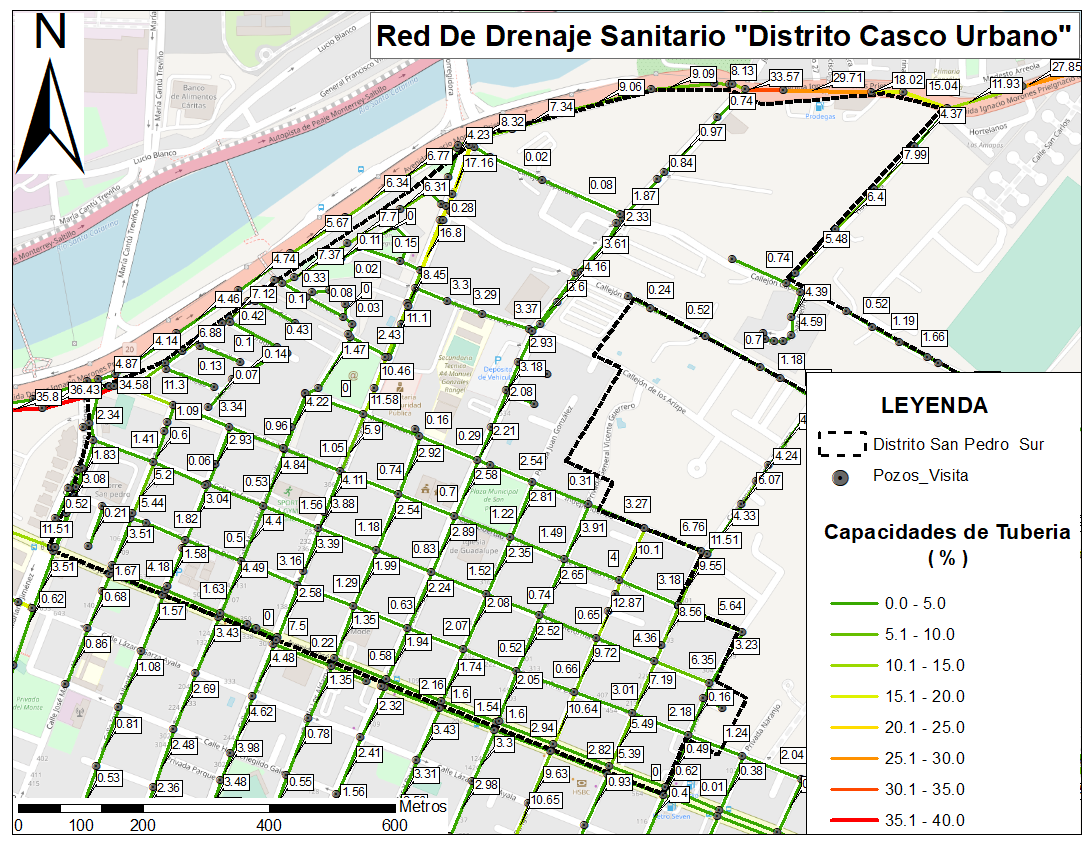Click the 4.59 pipe capacity label
The image size is (1090, 850).
811,322
